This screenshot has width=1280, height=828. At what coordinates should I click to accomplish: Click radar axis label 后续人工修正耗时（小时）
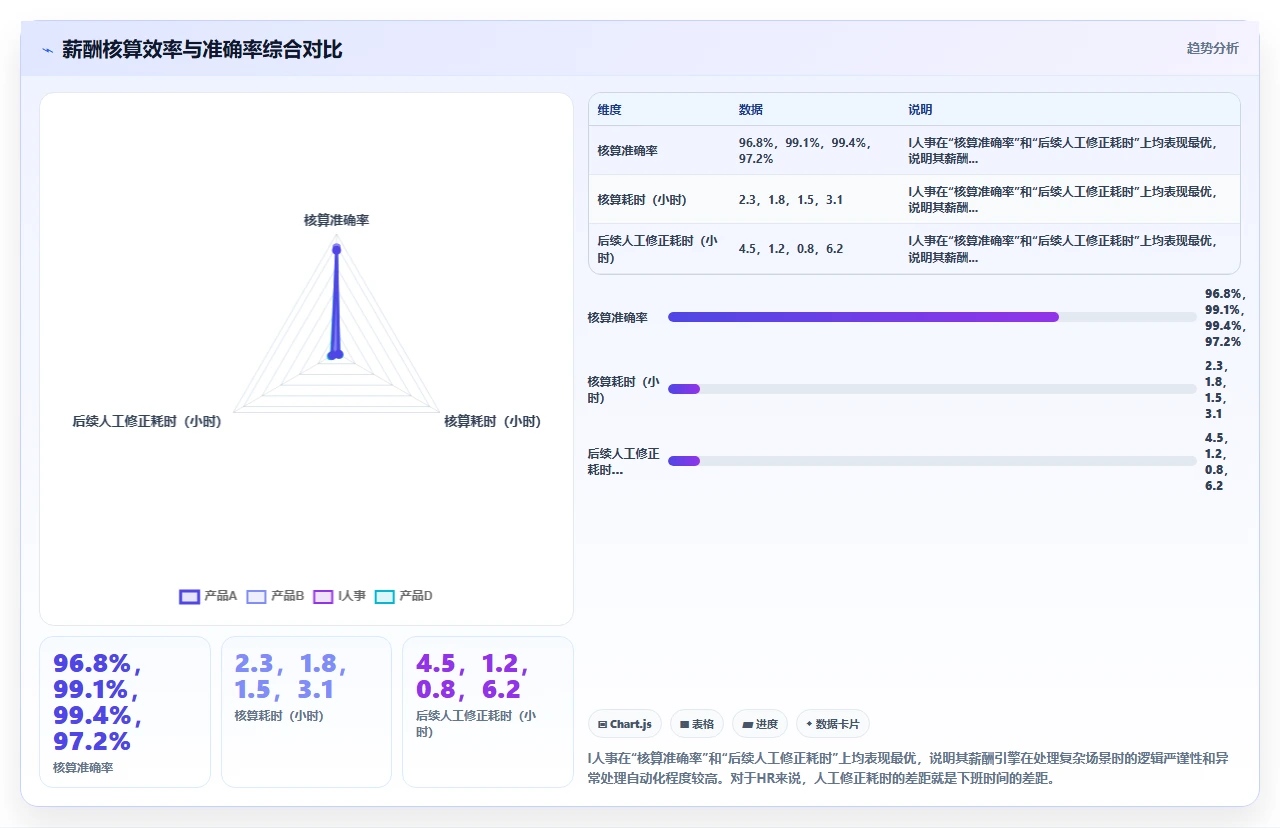tap(147, 422)
